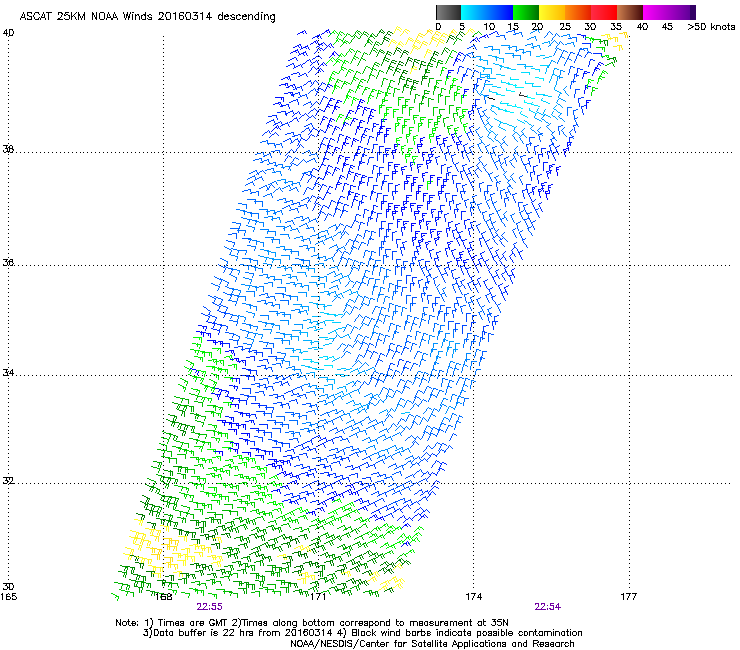
Task: Click the green 15-20 knots color swatch
Action: pyautogui.click(x=526, y=12)
